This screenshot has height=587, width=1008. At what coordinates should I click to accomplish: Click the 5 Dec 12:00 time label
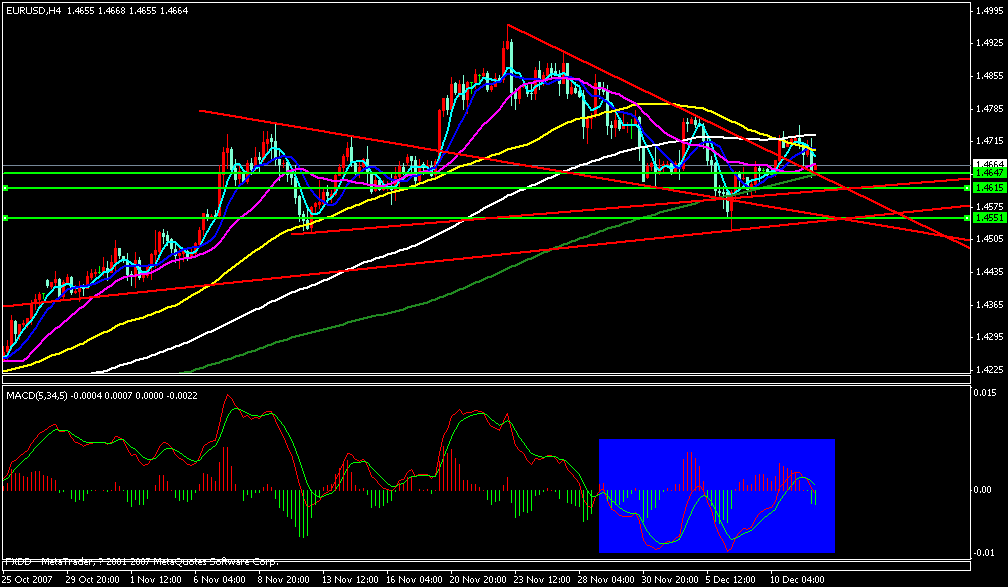point(730,580)
